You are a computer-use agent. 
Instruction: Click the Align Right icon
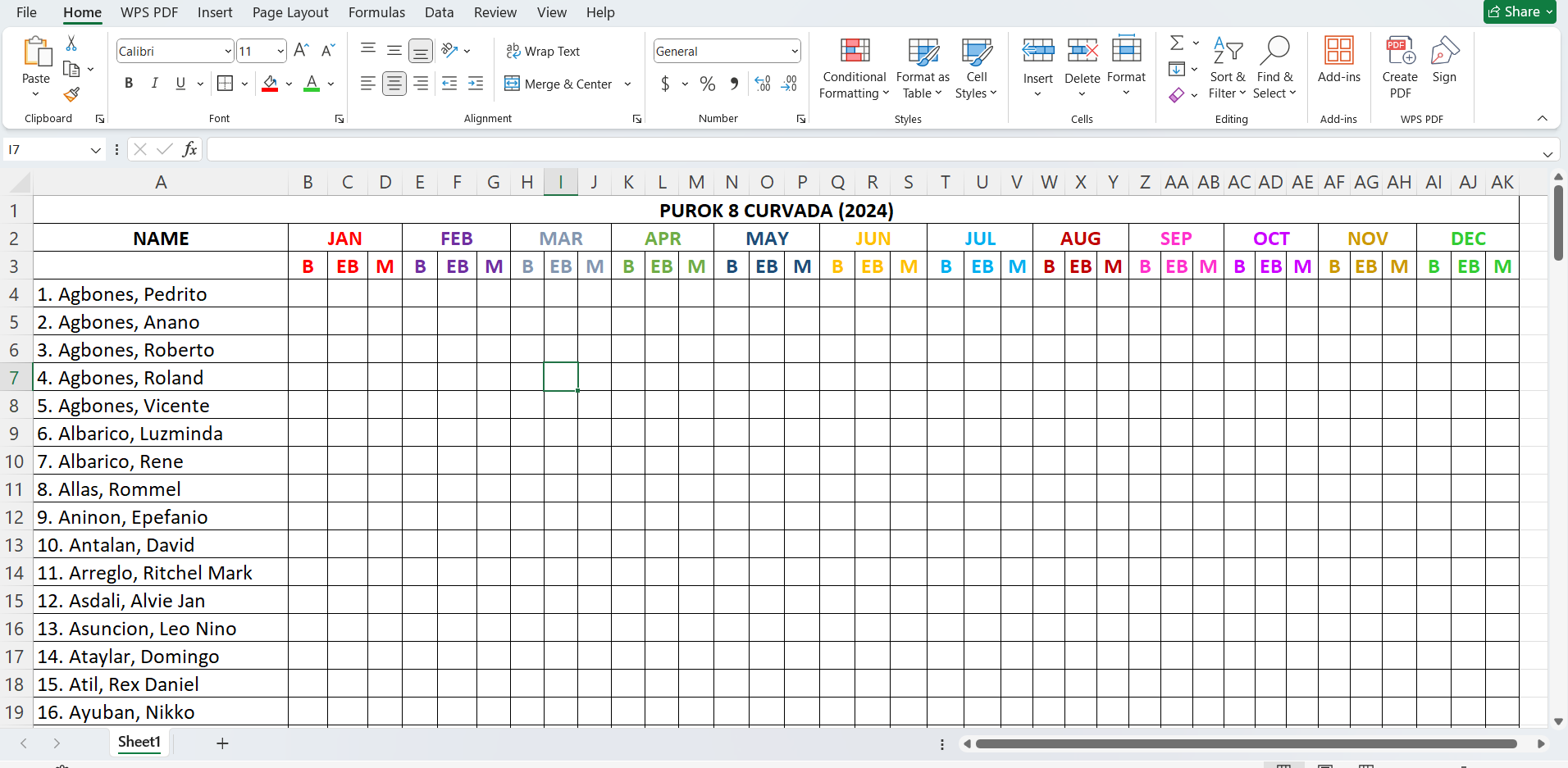[x=421, y=84]
